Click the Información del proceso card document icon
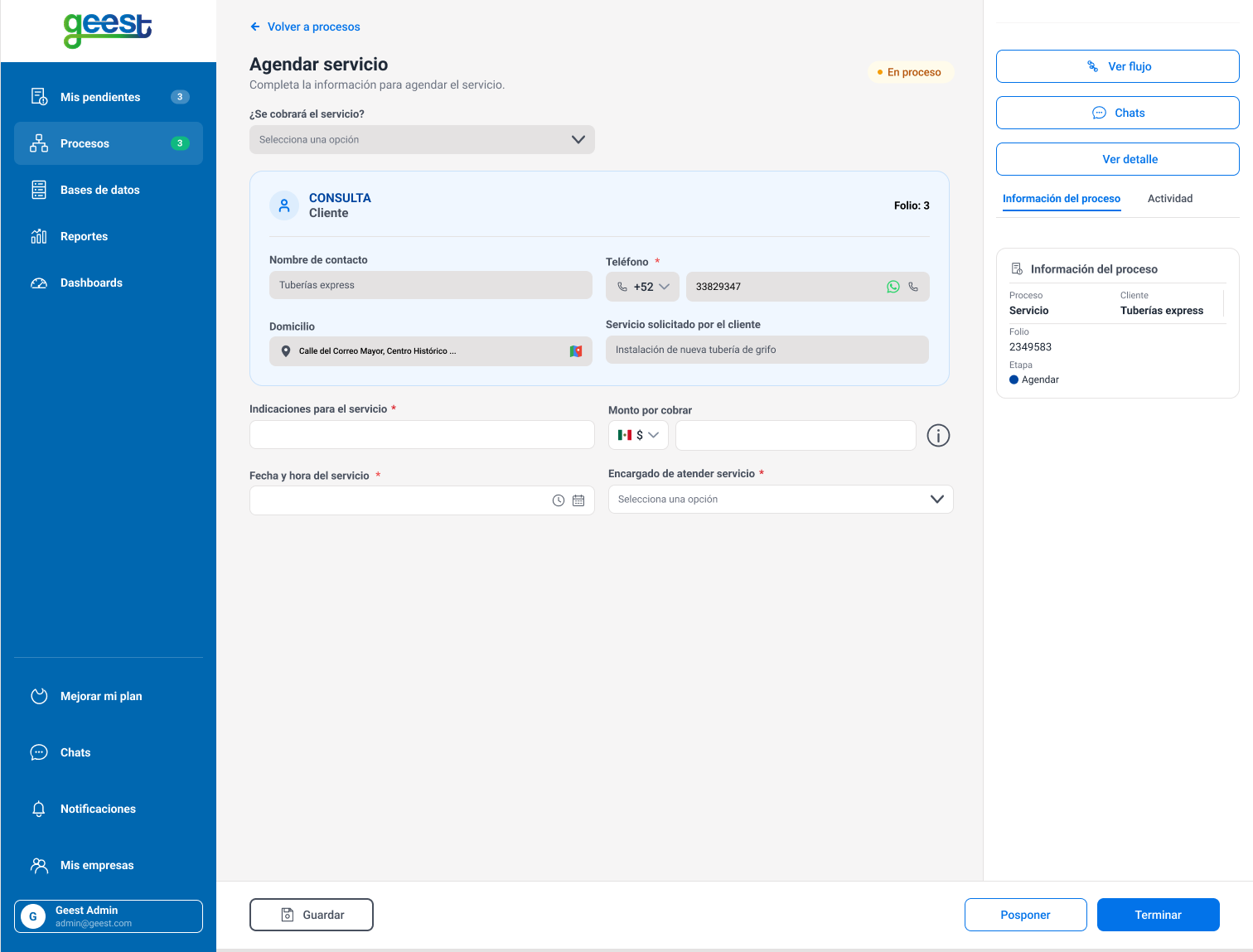Image resolution: width=1253 pixels, height=952 pixels. (x=1018, y=269)
